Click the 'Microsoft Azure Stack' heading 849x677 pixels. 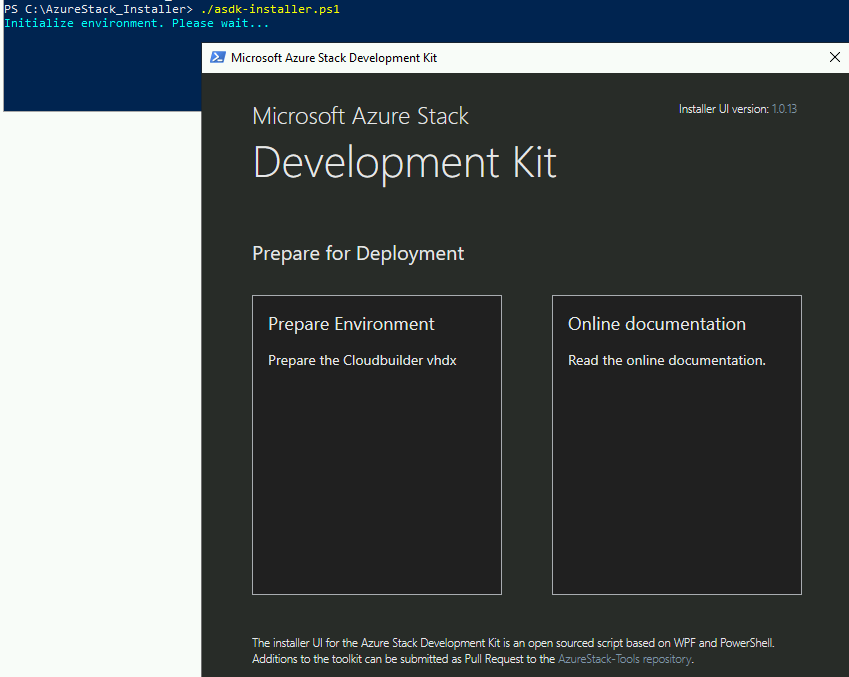click(x=361, y=116)
